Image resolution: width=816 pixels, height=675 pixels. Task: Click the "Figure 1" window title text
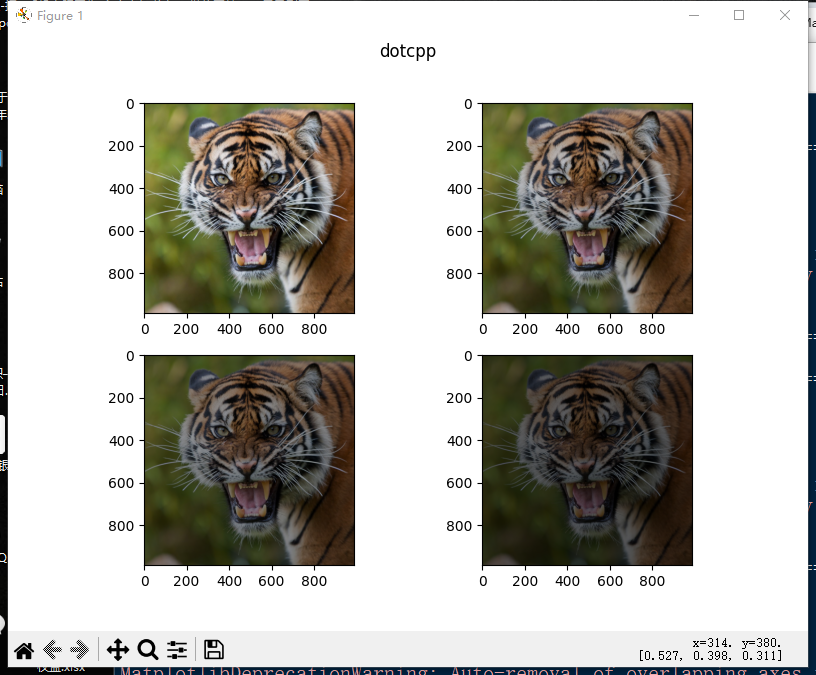click(60, 16)
